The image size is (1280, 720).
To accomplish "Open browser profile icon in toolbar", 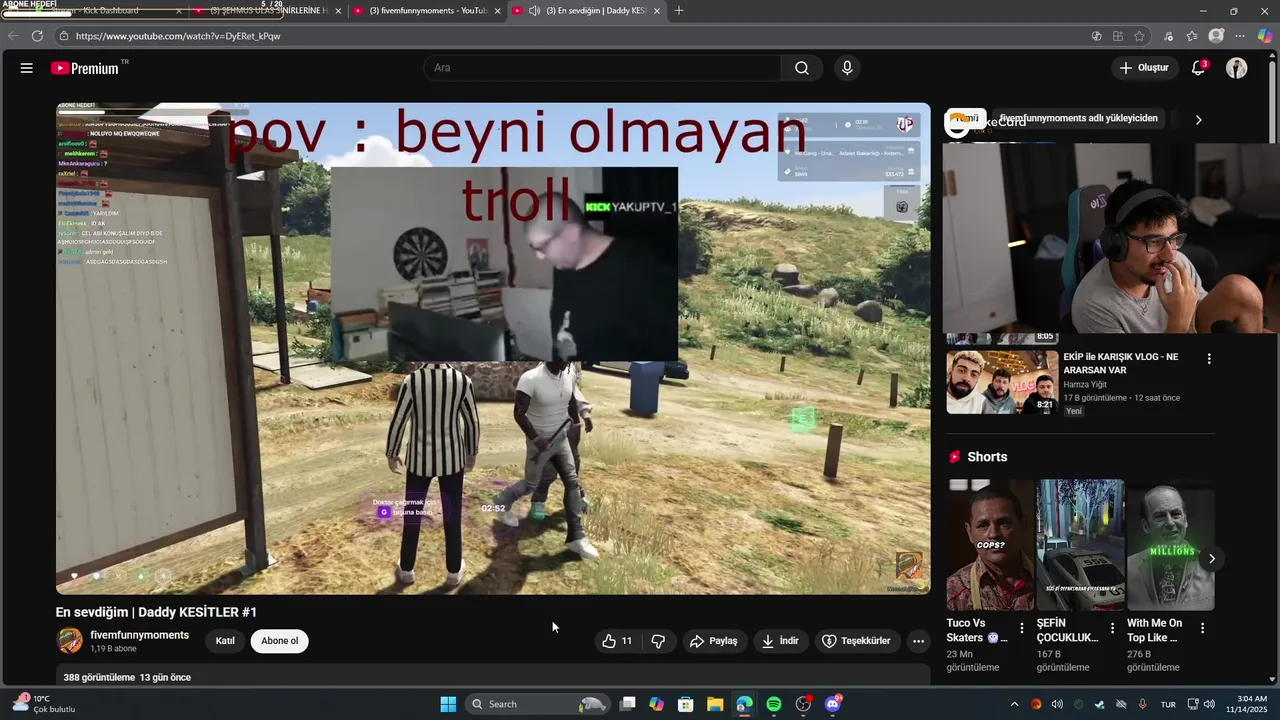I will [x=1216, y=36].
